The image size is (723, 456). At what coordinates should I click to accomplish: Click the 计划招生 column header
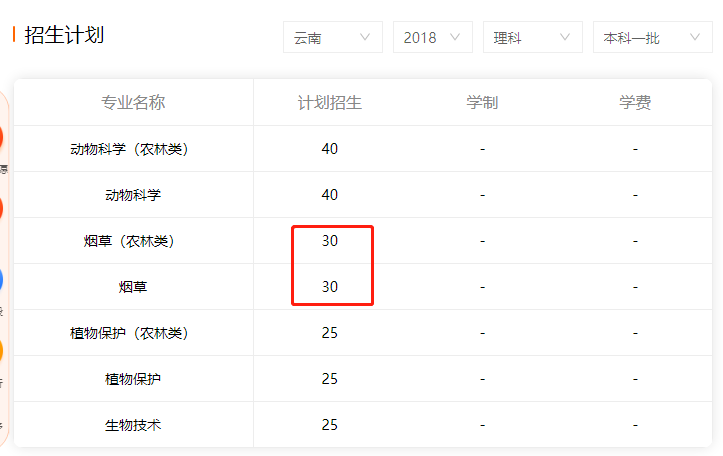pos(330,102)
